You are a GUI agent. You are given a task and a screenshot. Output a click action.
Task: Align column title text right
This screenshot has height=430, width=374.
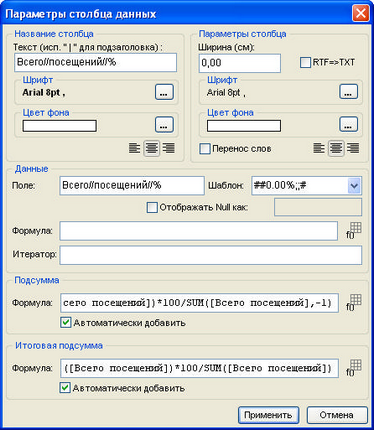(x=169, y=148)
